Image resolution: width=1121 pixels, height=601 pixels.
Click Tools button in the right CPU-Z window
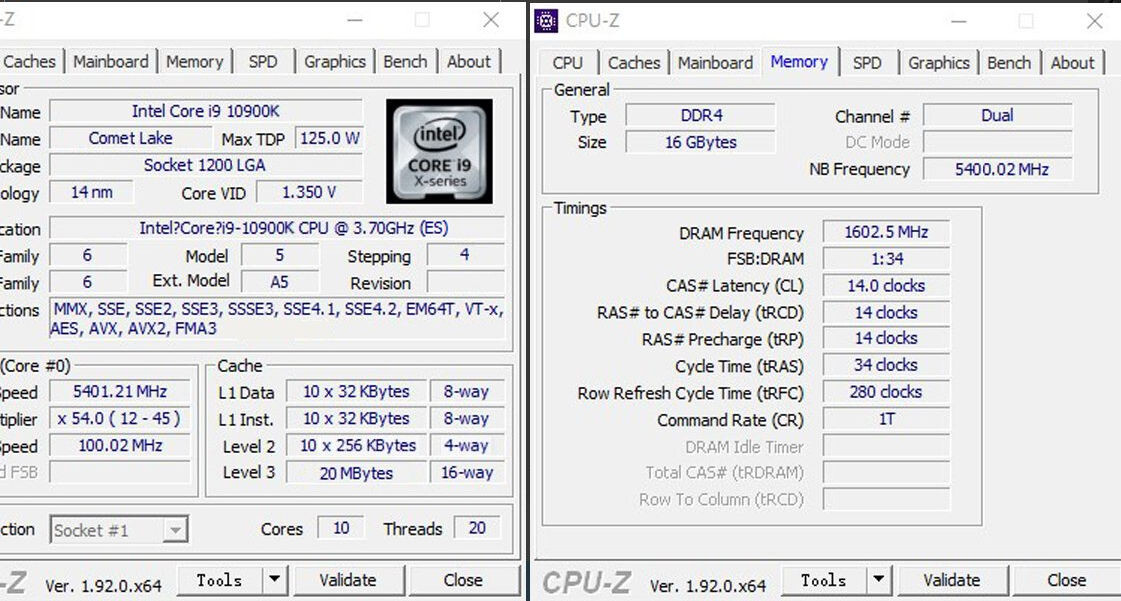click(824, 580)
